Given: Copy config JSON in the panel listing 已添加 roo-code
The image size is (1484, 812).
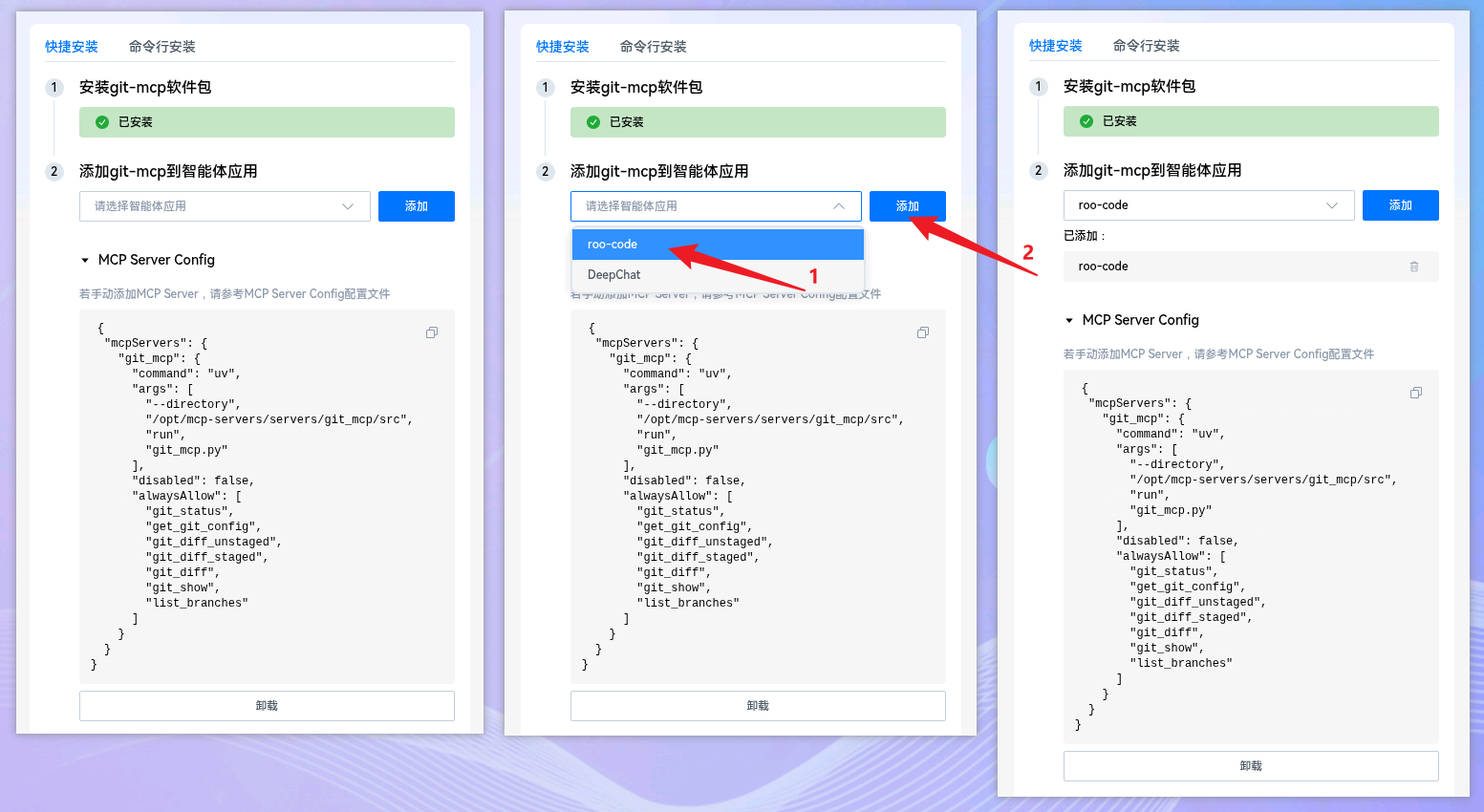Looking at the screenshot, I should (x=1416, y=393).
